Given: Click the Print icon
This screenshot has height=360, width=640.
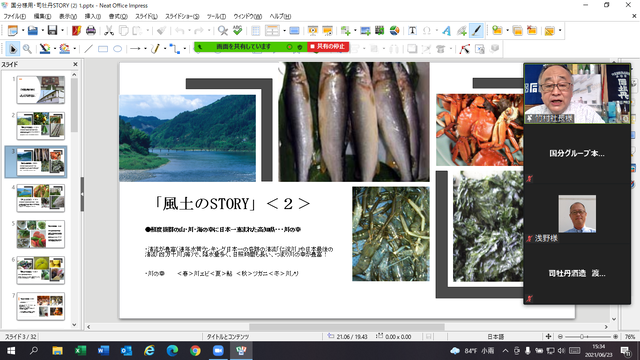Looking at the screenshot, I should click(91, 31).
